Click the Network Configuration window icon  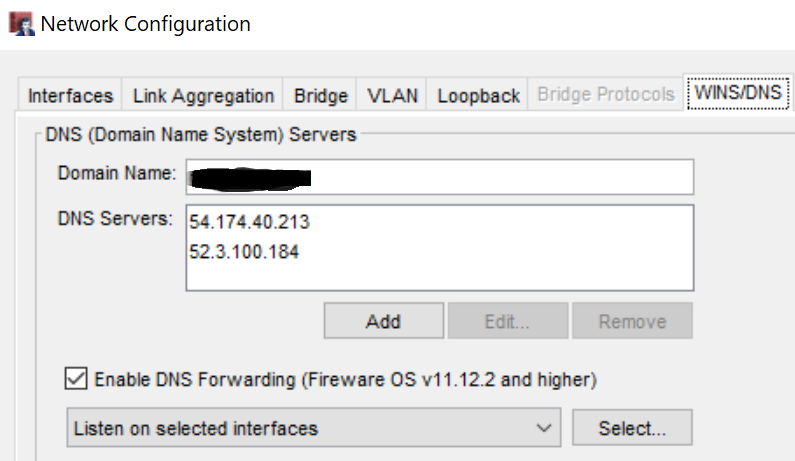point(22,24)
